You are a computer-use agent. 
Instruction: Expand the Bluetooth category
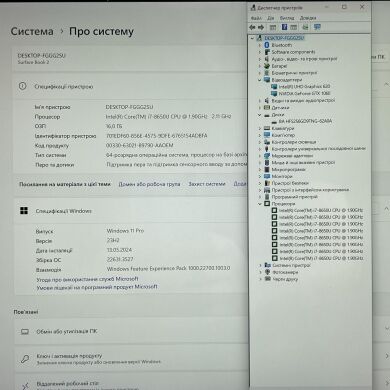[260, 45]
